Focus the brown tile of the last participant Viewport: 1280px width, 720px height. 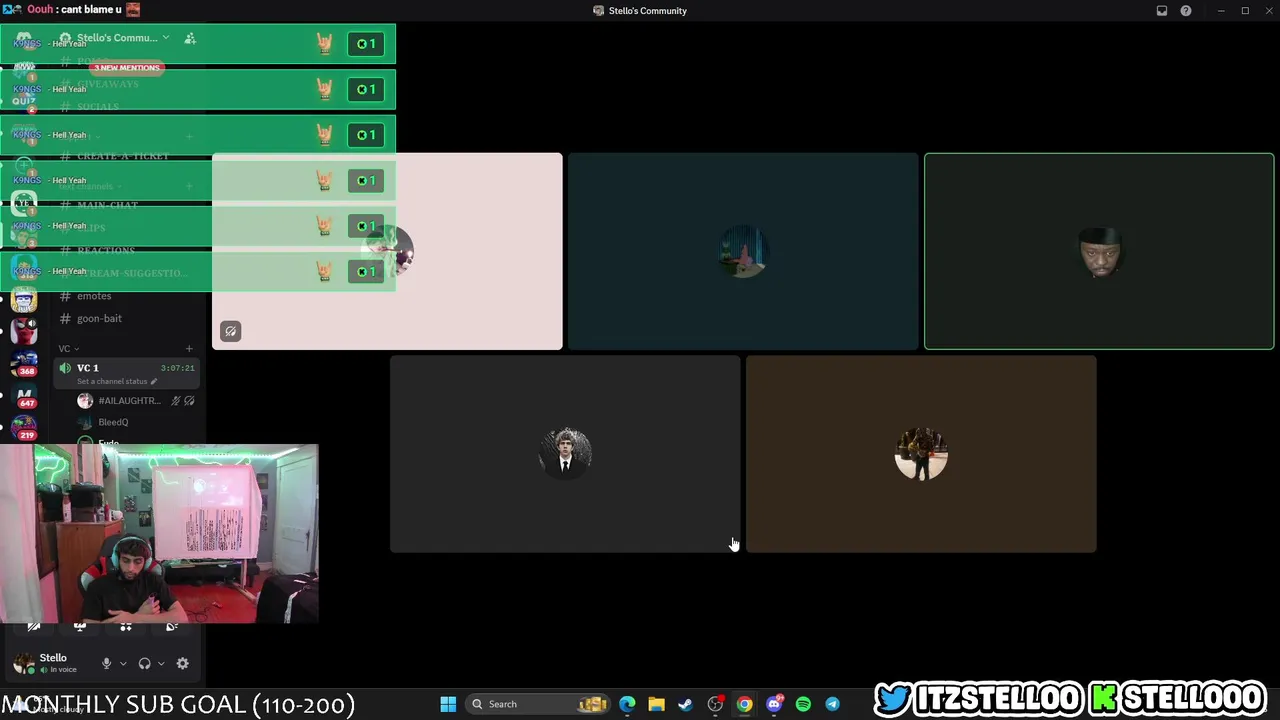tap(921, 454)
